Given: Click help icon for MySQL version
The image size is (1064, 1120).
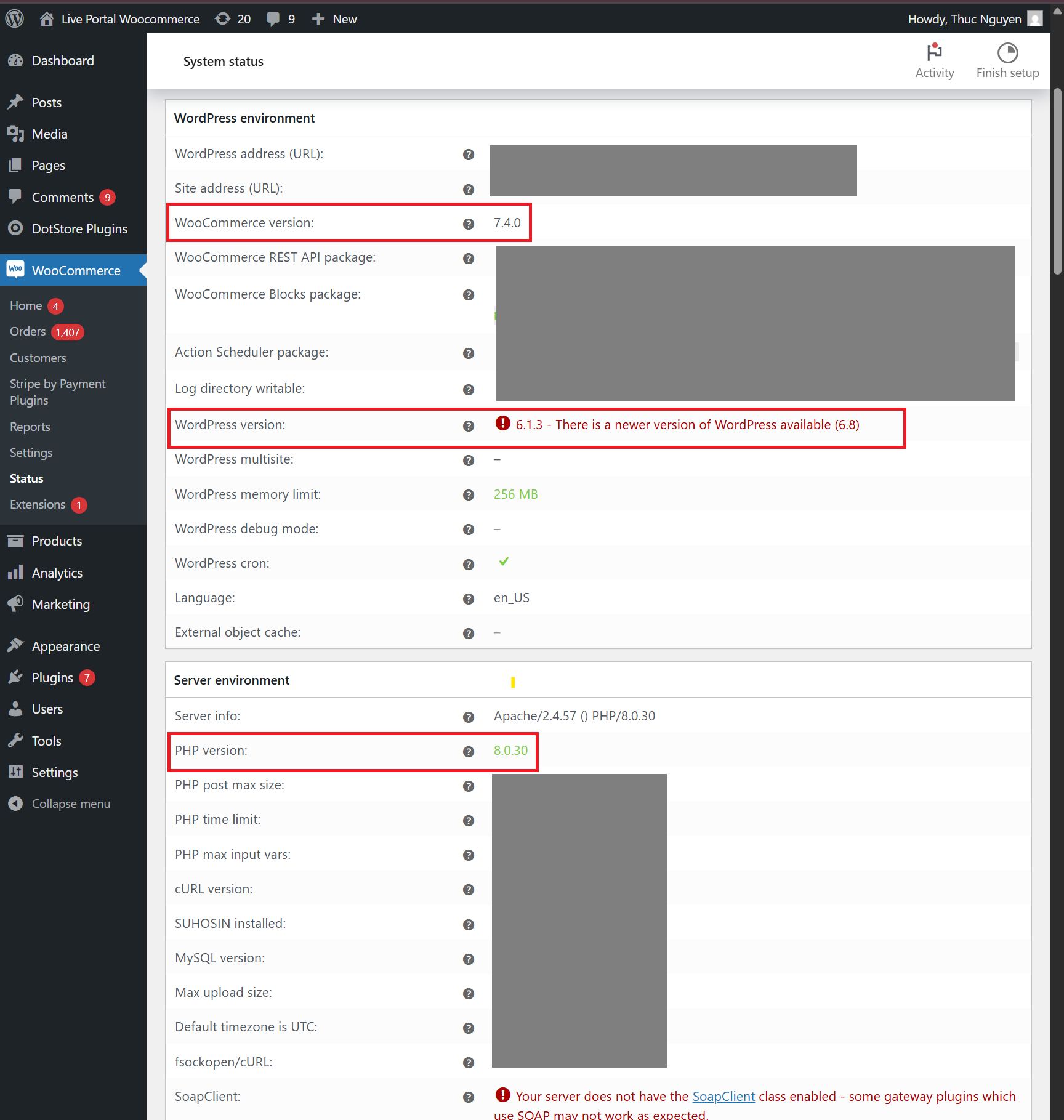Looking at the screenshot, I should pos(469,959).
